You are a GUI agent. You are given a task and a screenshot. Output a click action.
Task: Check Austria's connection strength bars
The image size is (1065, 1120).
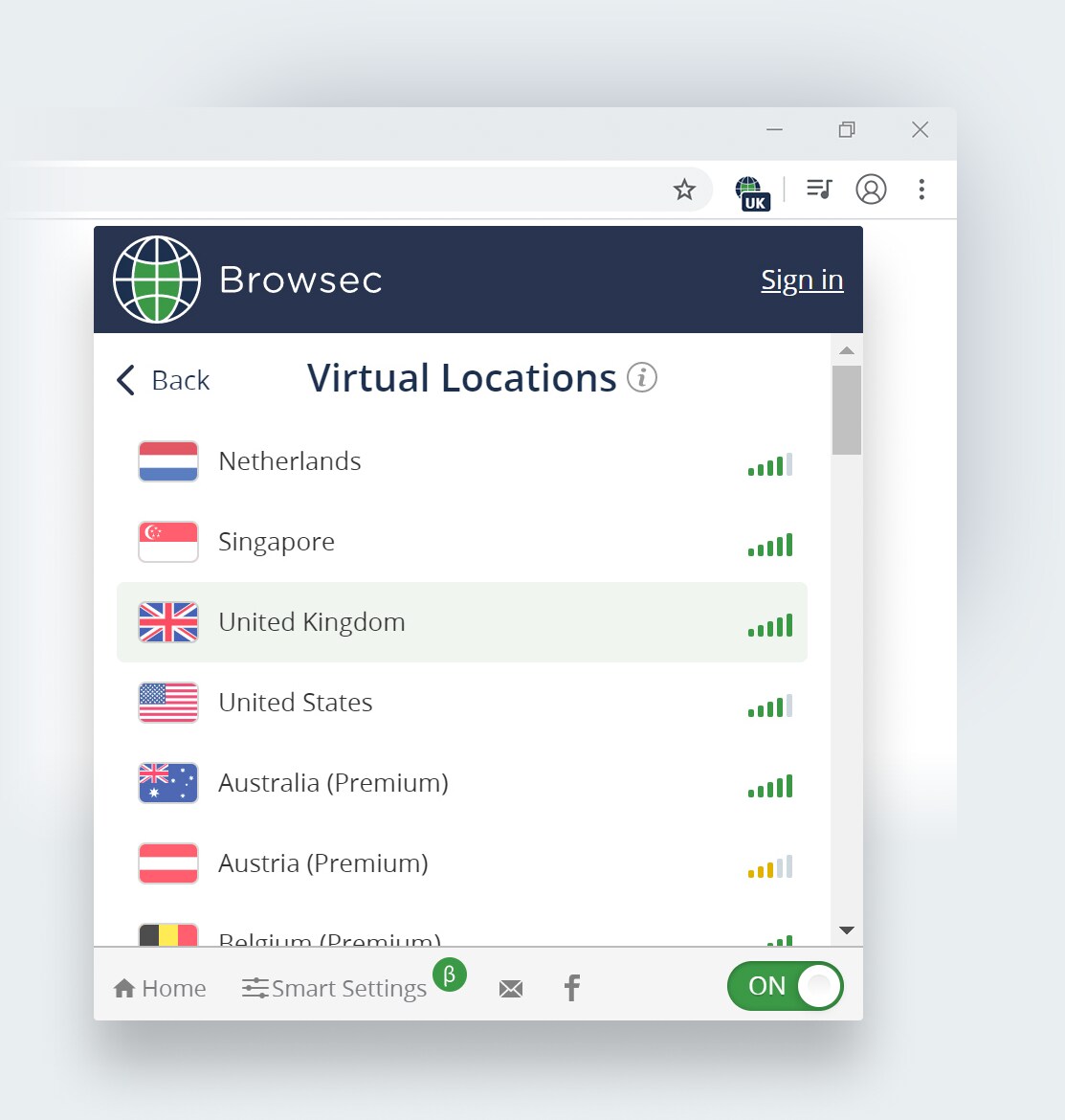point(768,866)
